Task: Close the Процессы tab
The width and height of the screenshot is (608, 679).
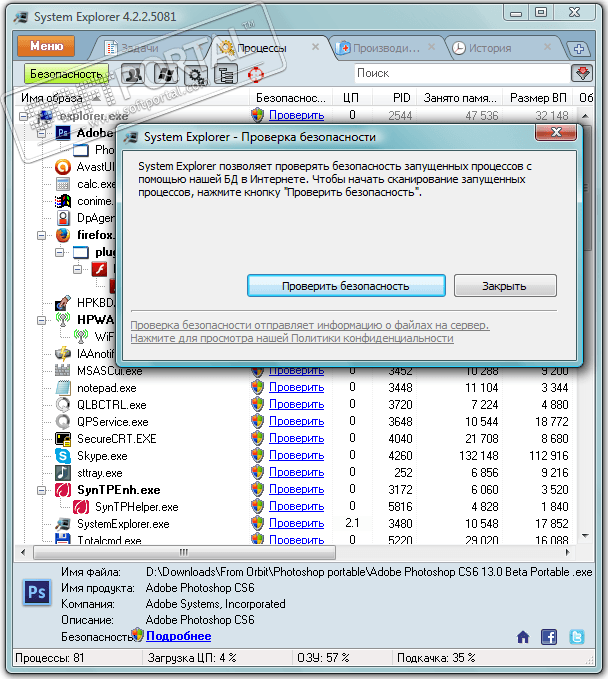Action: point(316,47)
